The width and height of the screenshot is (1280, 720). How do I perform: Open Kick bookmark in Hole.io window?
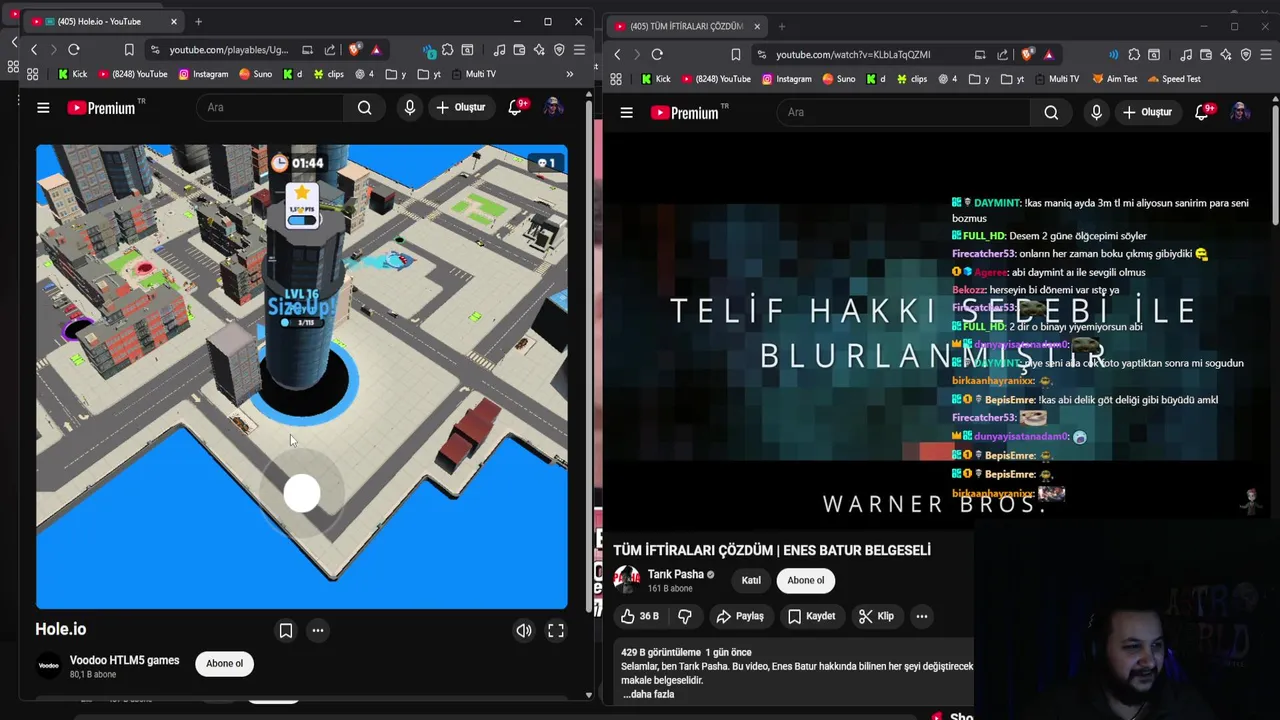(72, 74)
